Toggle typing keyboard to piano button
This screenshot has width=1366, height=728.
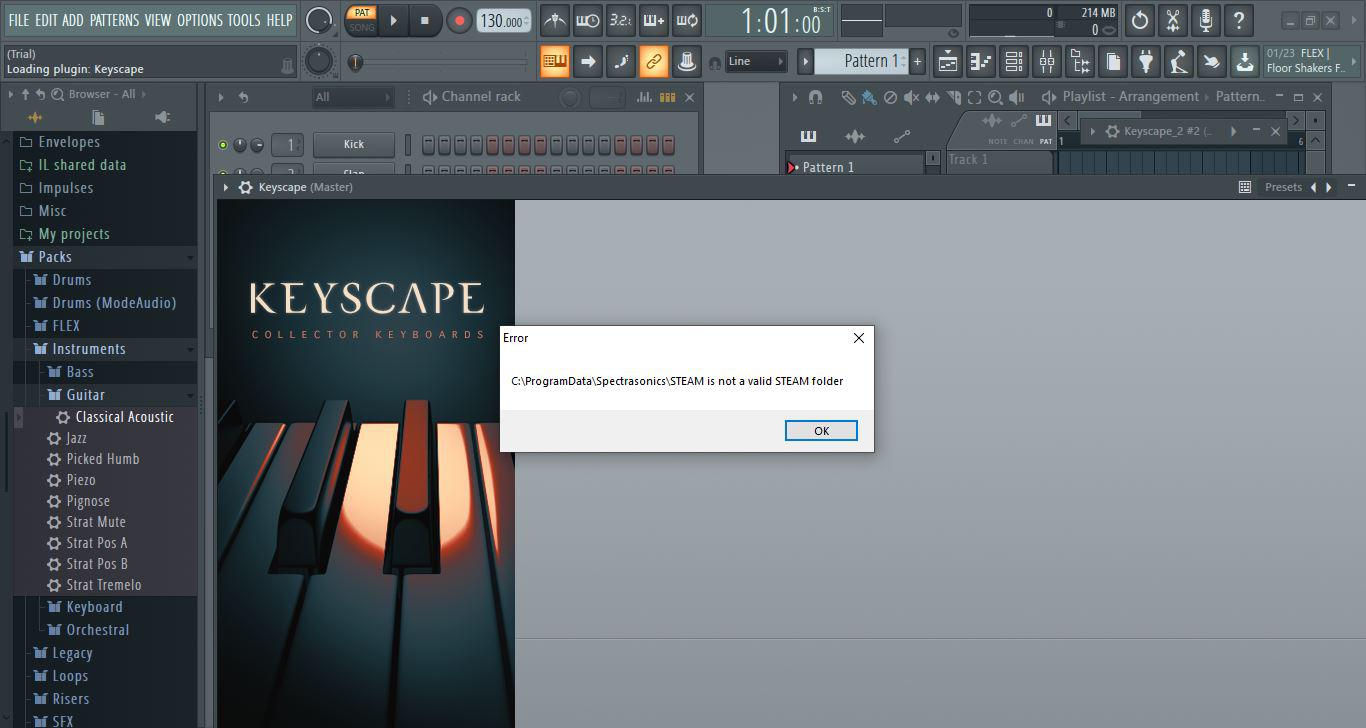(x=555, y=62)
